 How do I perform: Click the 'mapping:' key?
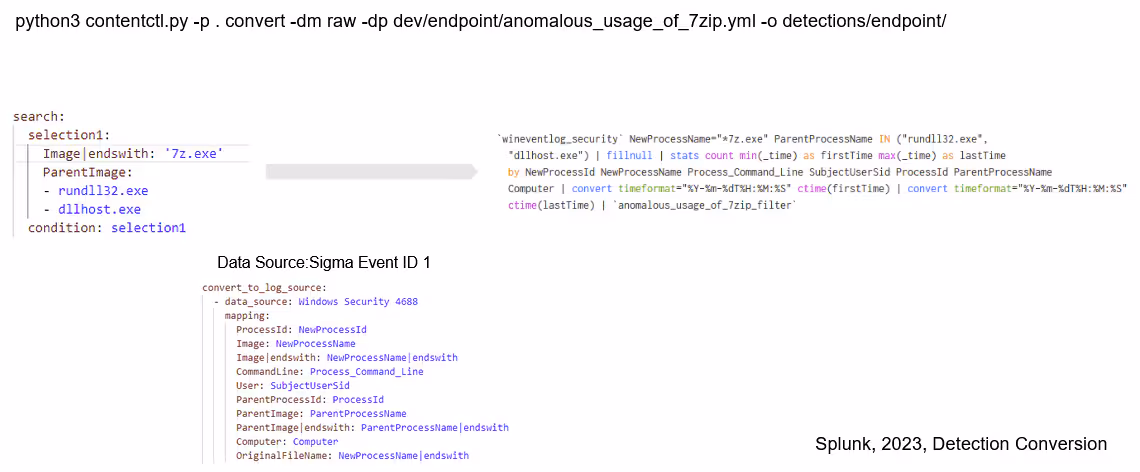pyautogui.click(x=248, y=315)
